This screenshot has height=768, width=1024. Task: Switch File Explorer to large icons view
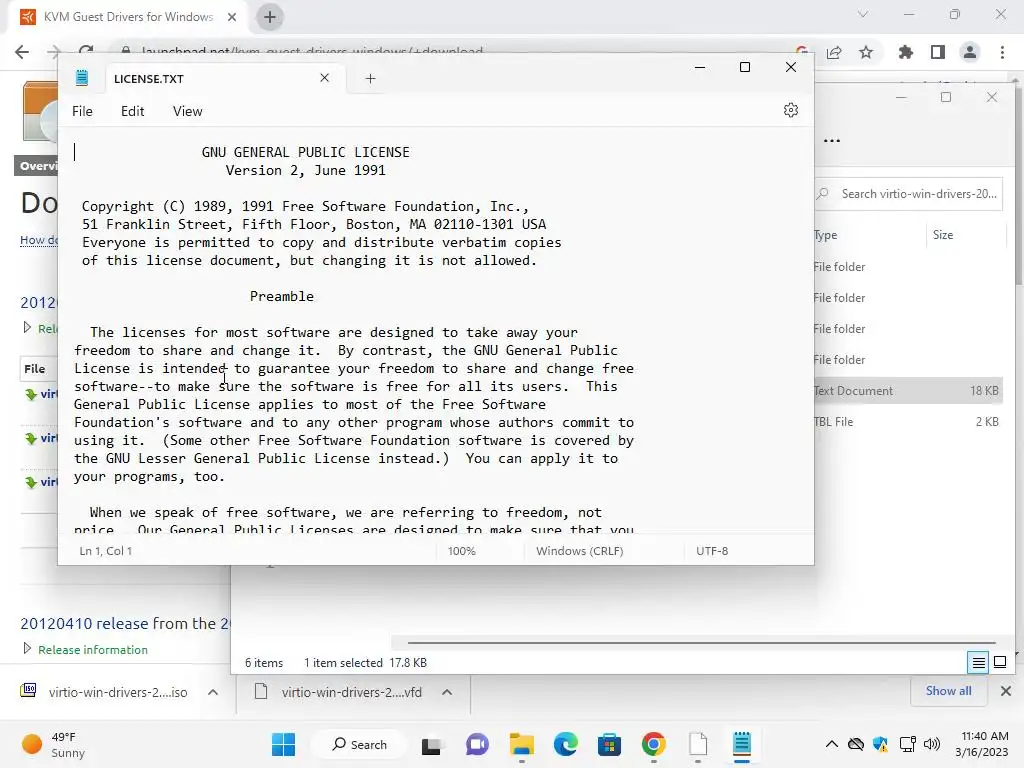(1000, 662)
